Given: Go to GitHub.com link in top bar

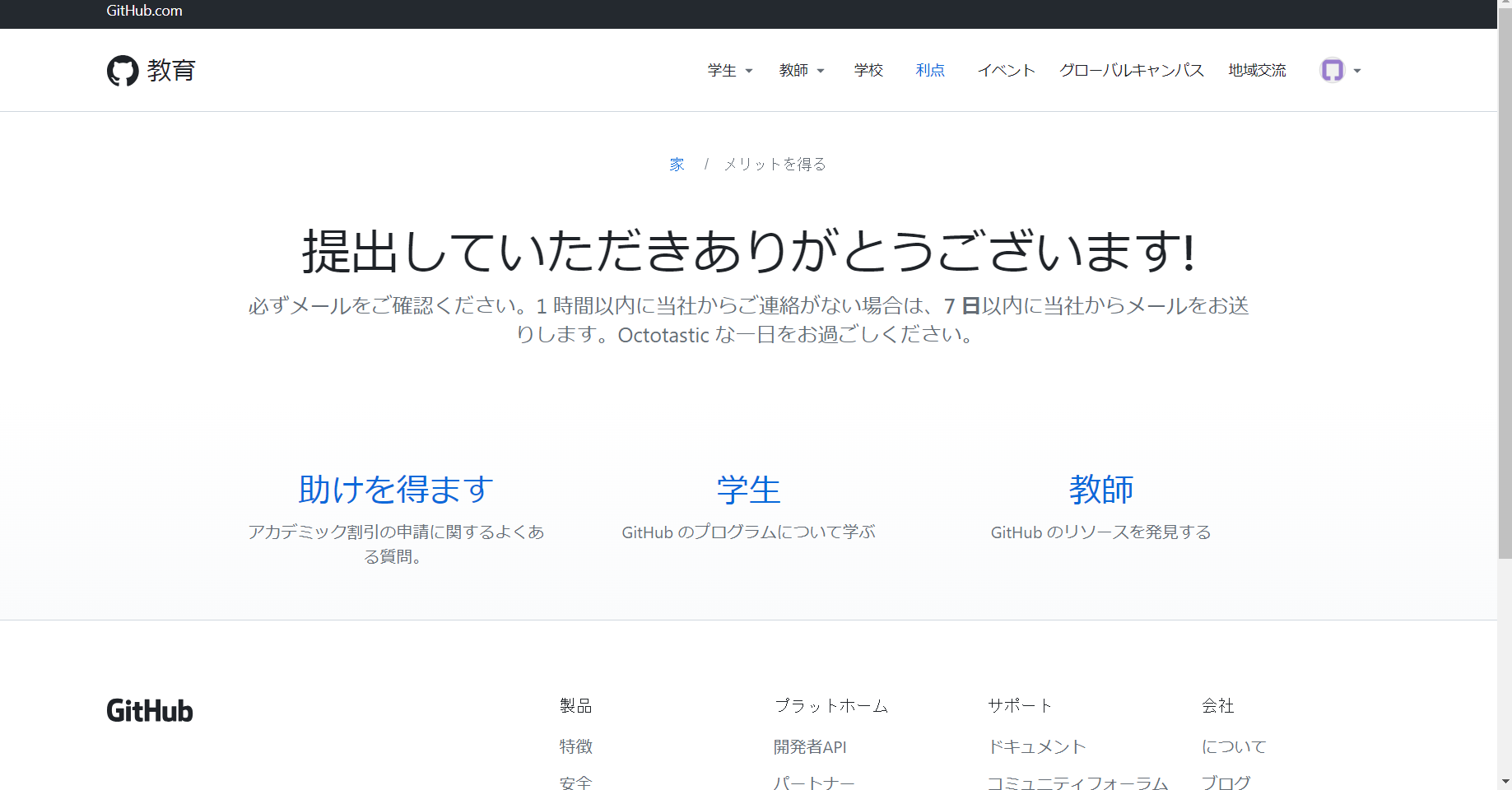Looking at the screenshot, I should pyautogui.click(x=144, y=11).
